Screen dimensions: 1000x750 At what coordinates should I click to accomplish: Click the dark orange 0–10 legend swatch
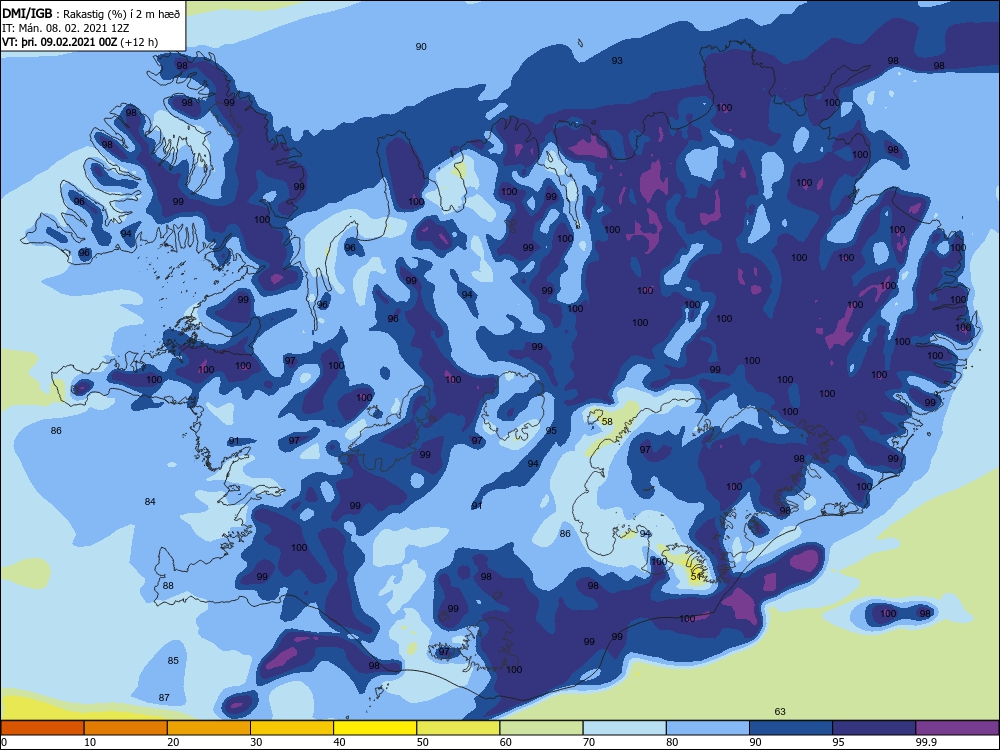coord(42,728)
